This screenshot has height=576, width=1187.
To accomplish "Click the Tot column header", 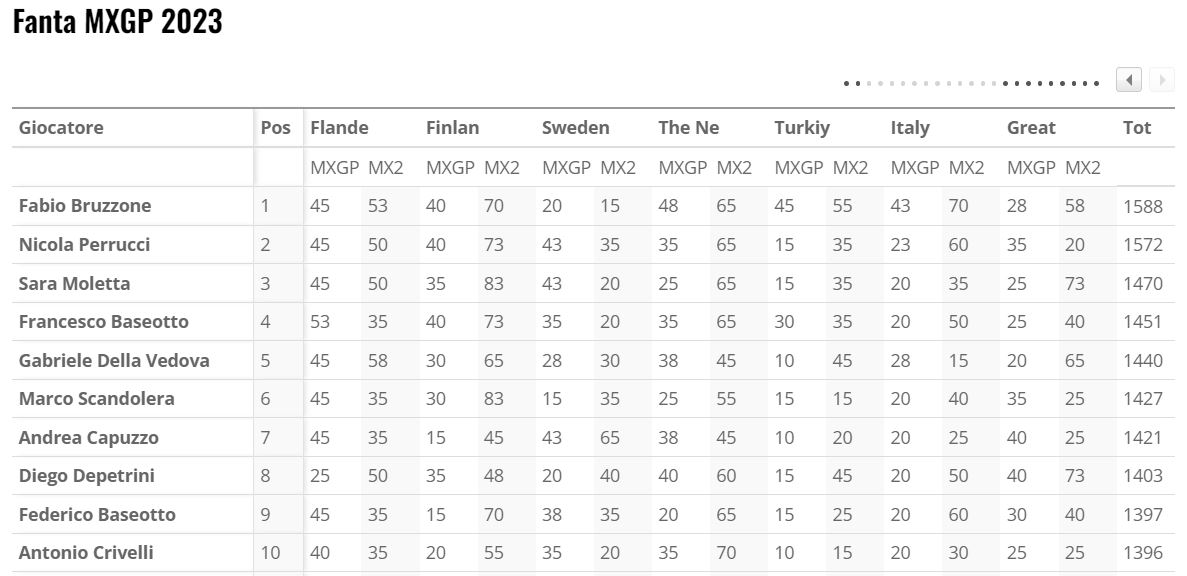I will (x=1137, y=128).
